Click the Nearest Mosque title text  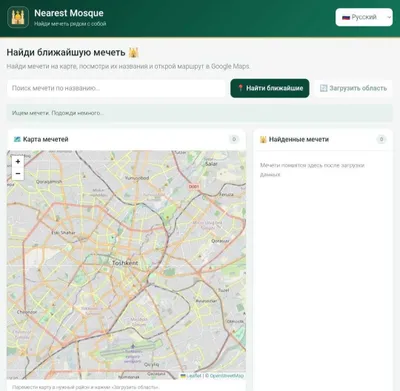point(69,13)
